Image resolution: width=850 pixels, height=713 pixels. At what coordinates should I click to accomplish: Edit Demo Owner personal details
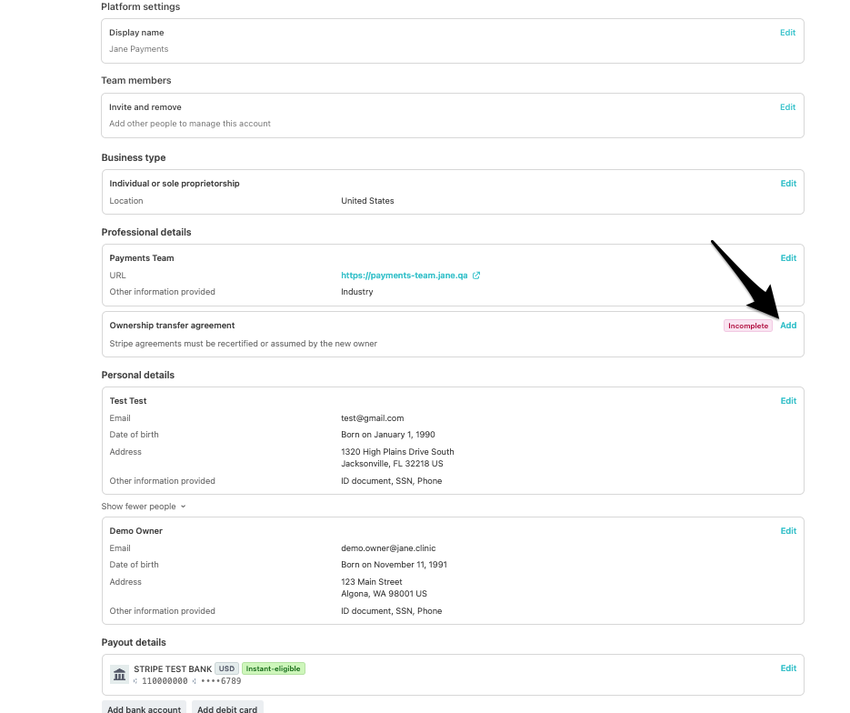[x=788, y=531]
